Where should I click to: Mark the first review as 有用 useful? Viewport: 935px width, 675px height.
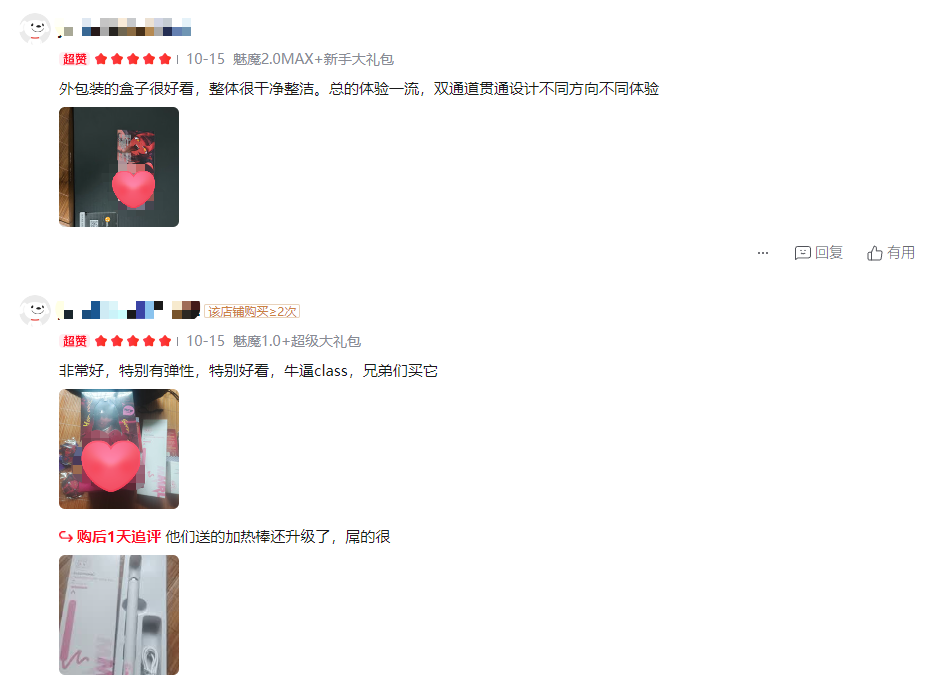890,253
